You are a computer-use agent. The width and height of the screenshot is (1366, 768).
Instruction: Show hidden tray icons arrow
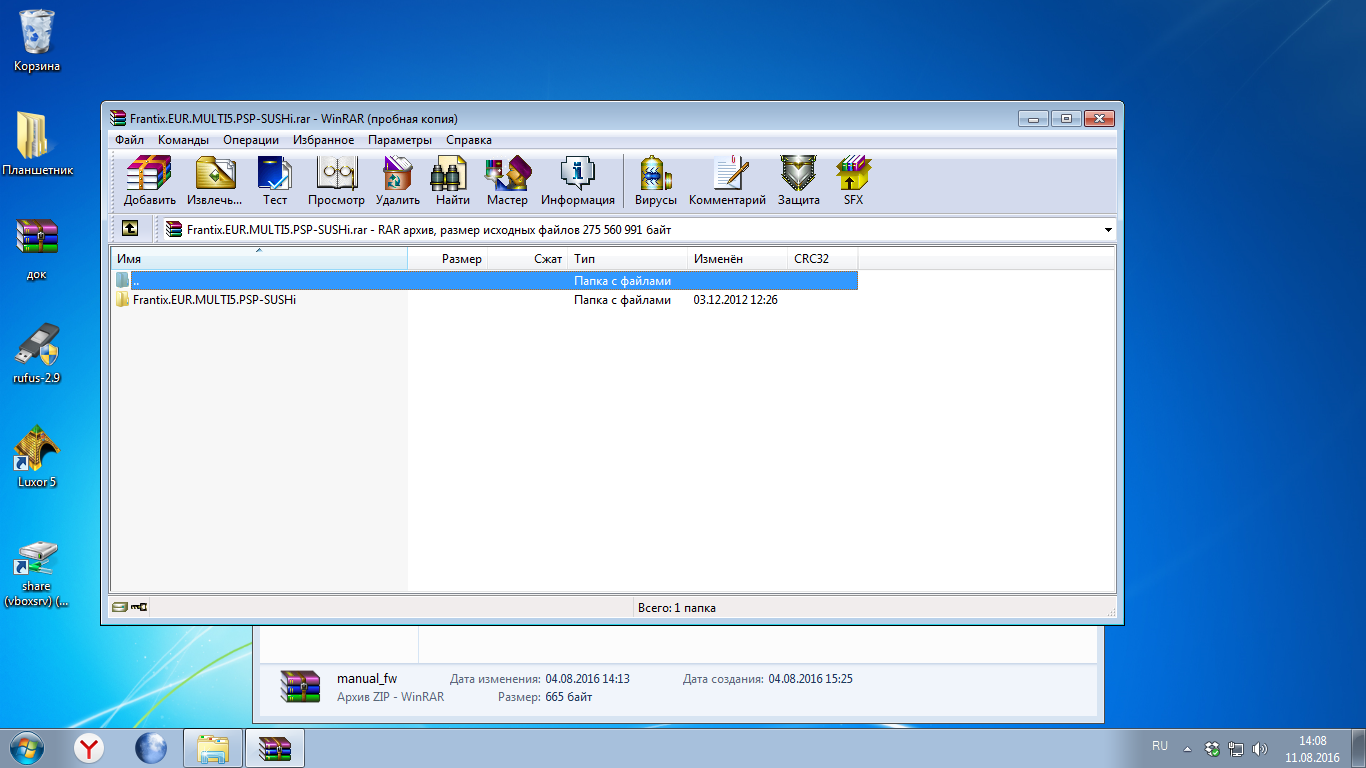[1187, 748]
